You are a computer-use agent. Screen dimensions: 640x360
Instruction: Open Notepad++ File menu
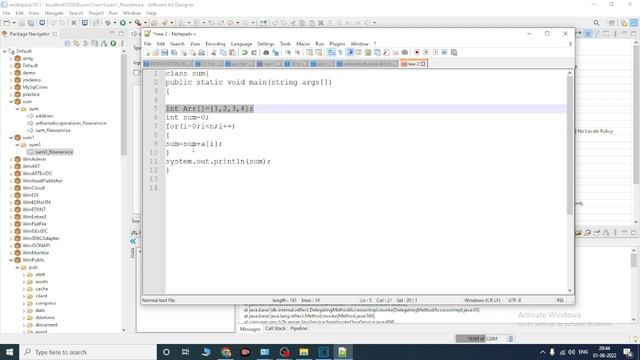pos(147,44)
